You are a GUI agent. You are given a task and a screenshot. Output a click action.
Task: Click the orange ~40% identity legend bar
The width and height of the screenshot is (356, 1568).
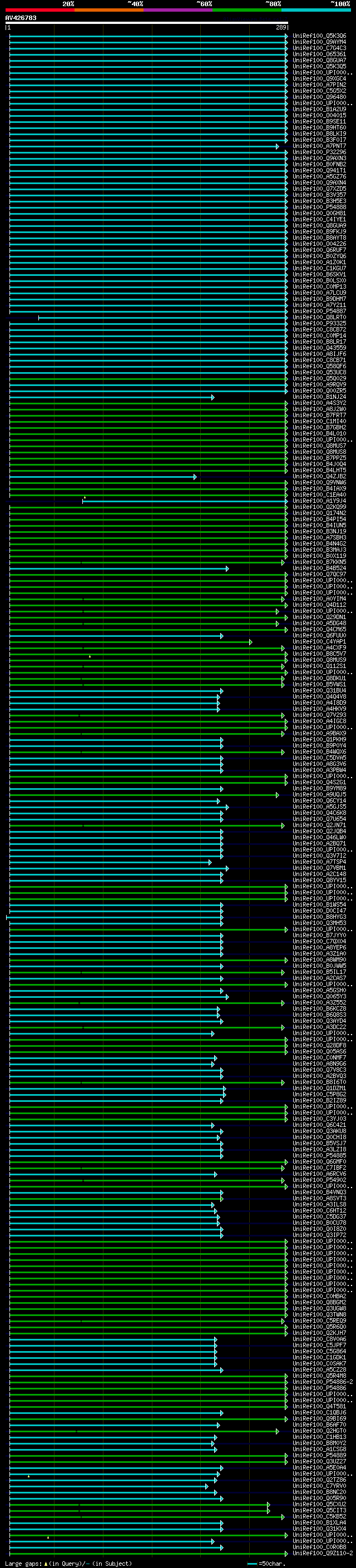[x=109, y=10]
